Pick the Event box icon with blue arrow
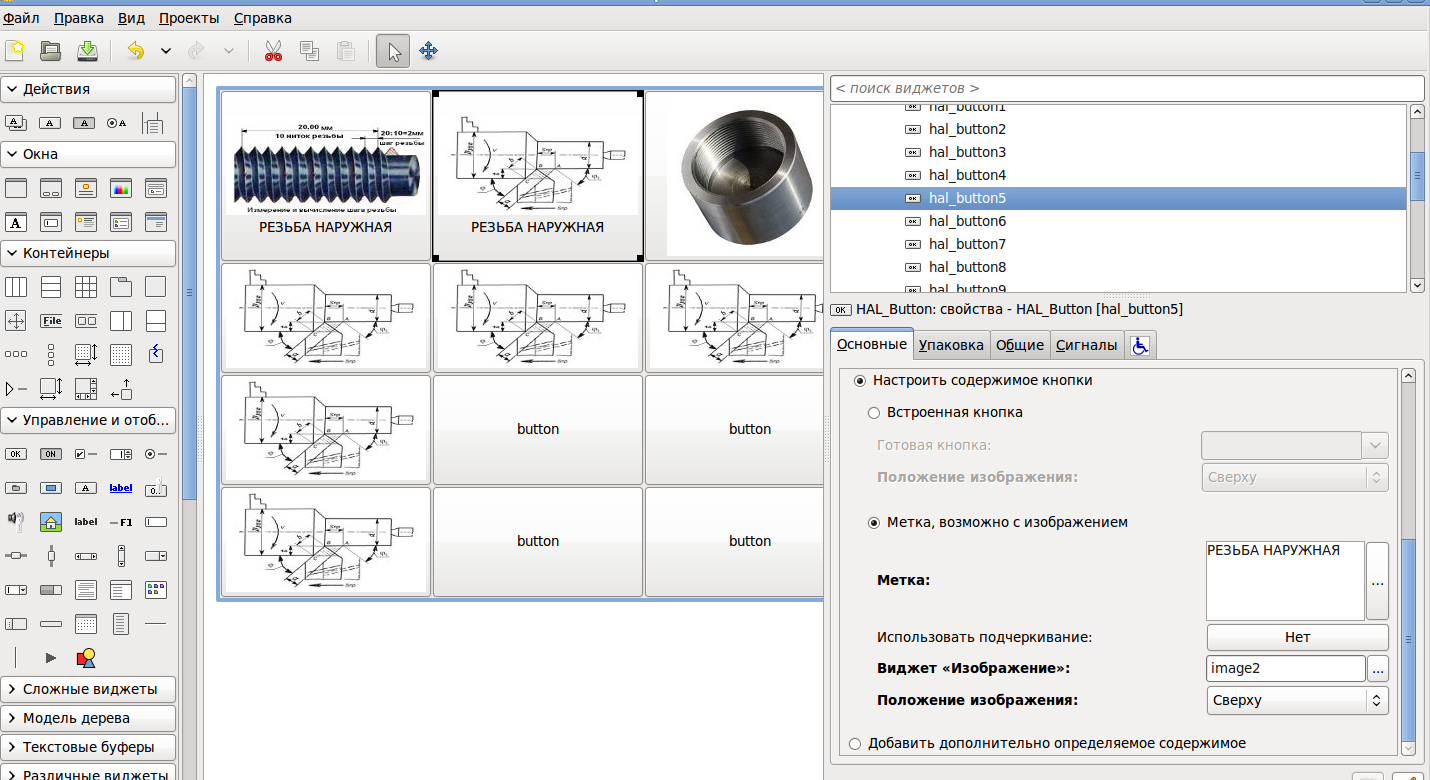Screen dimensions: 1430x780 [155, 354]
